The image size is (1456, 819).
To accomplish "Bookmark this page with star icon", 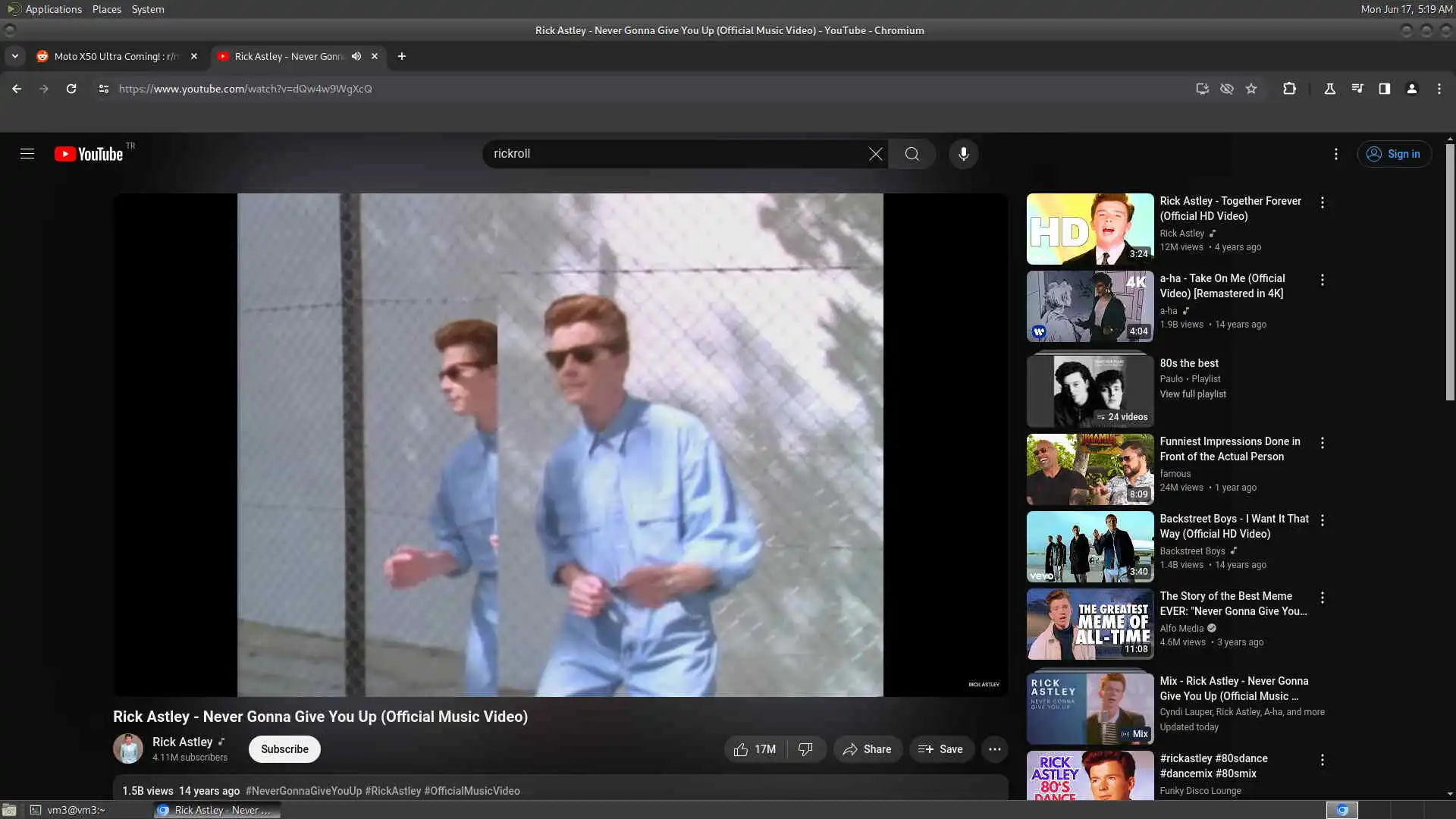I will coord(1251,89).
